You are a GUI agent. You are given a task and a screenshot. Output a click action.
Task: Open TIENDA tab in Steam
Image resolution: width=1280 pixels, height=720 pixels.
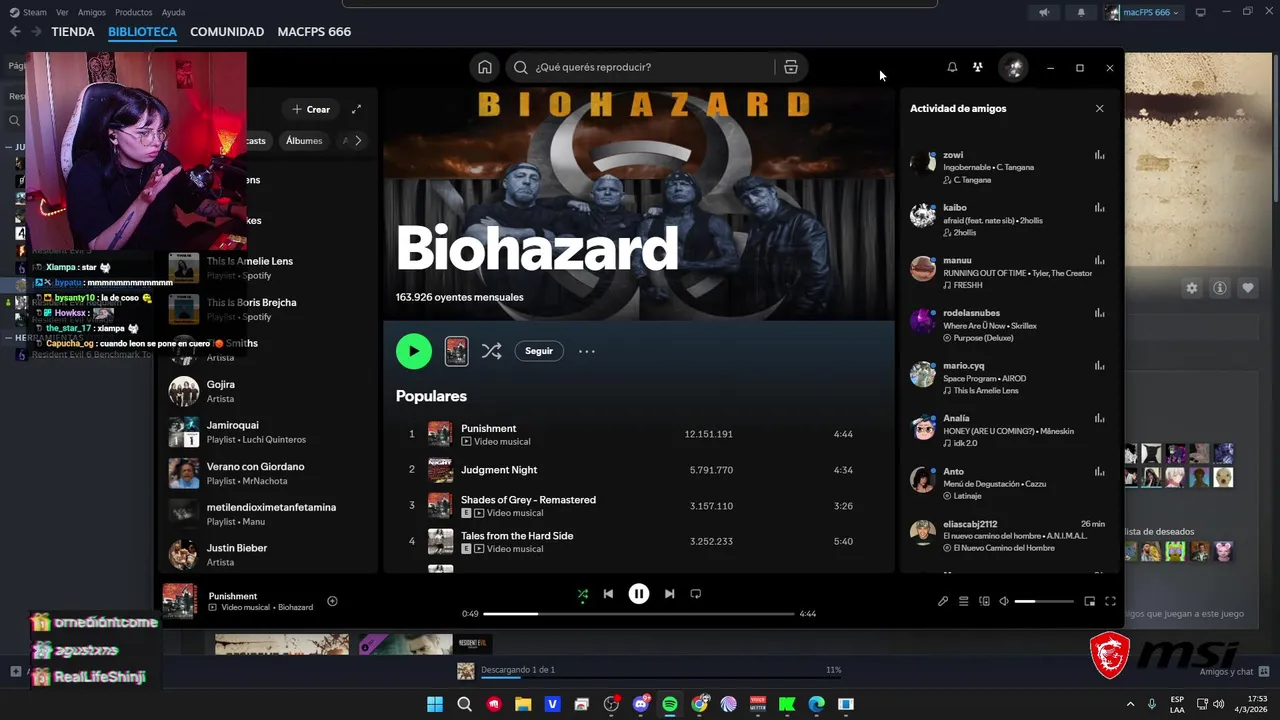click(73, 32)
